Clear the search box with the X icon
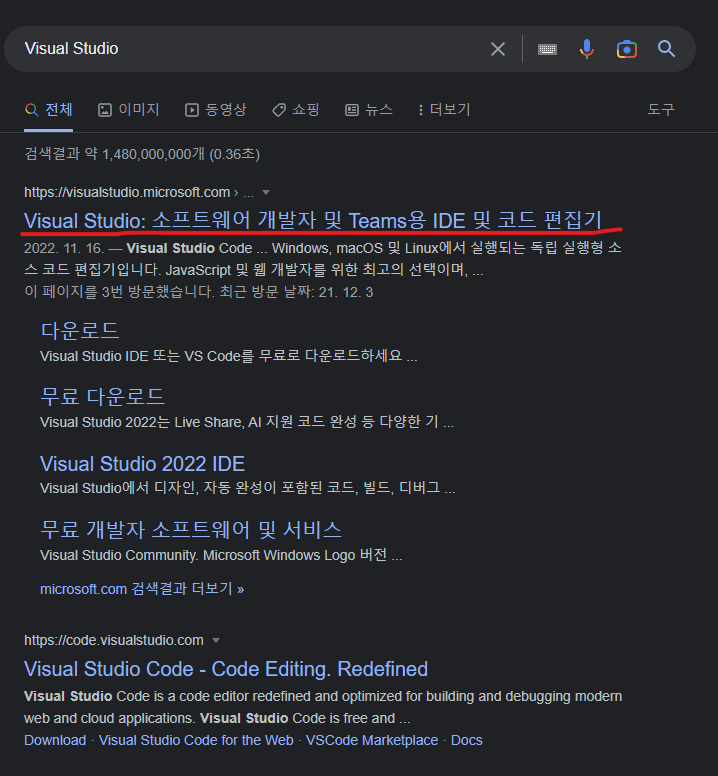 pos(498,49)
